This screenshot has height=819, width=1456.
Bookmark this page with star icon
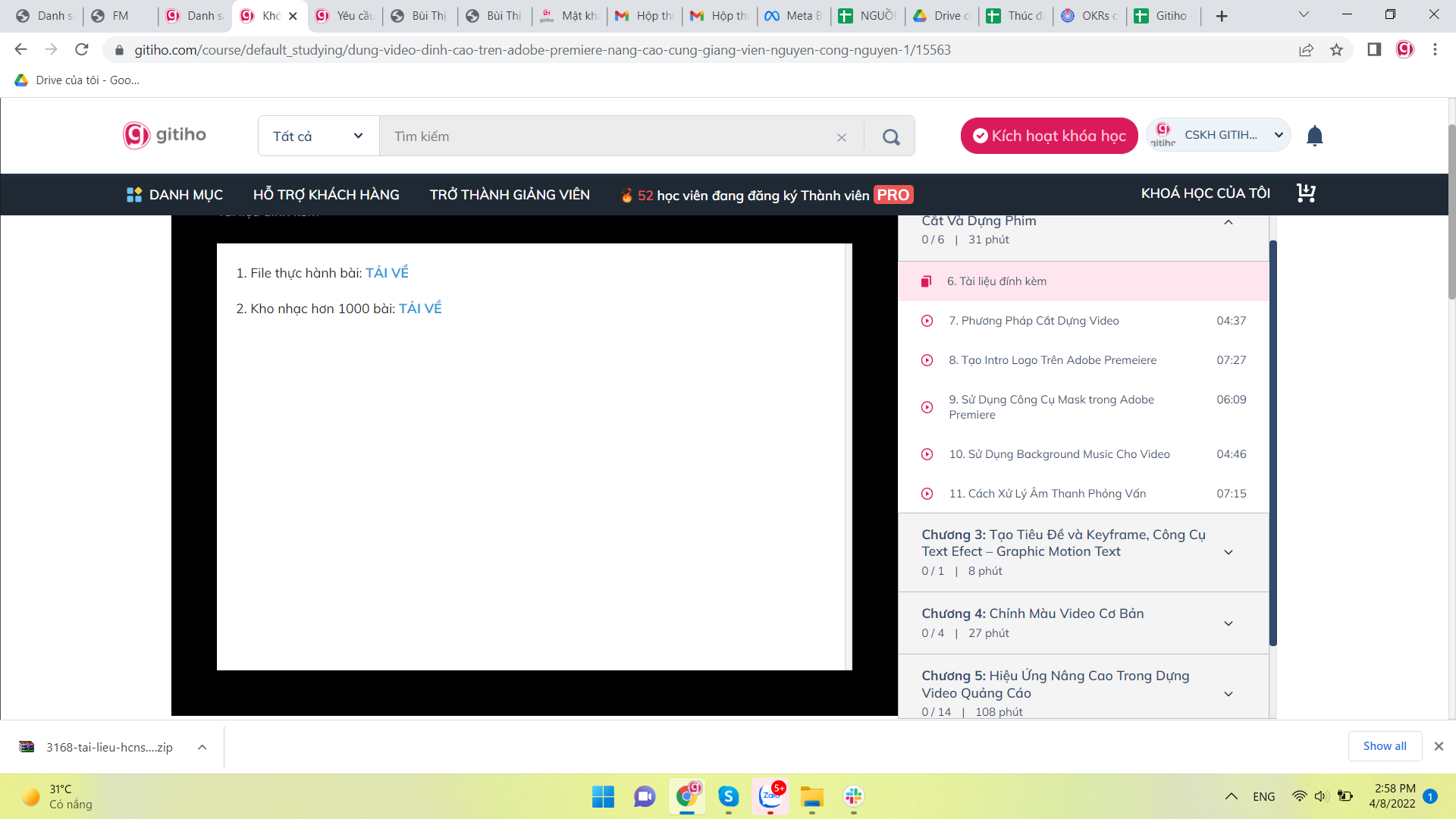pos(1336,50)
